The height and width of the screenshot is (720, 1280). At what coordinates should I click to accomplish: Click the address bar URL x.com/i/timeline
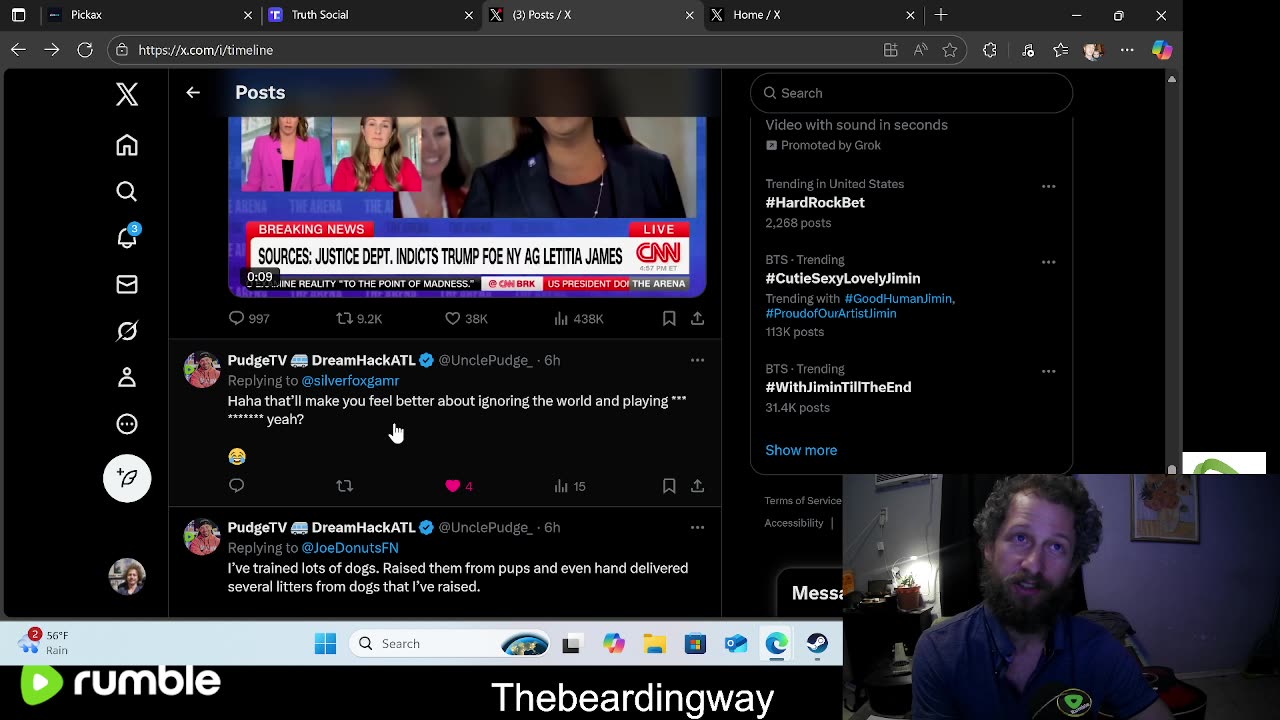coord(206,50)
